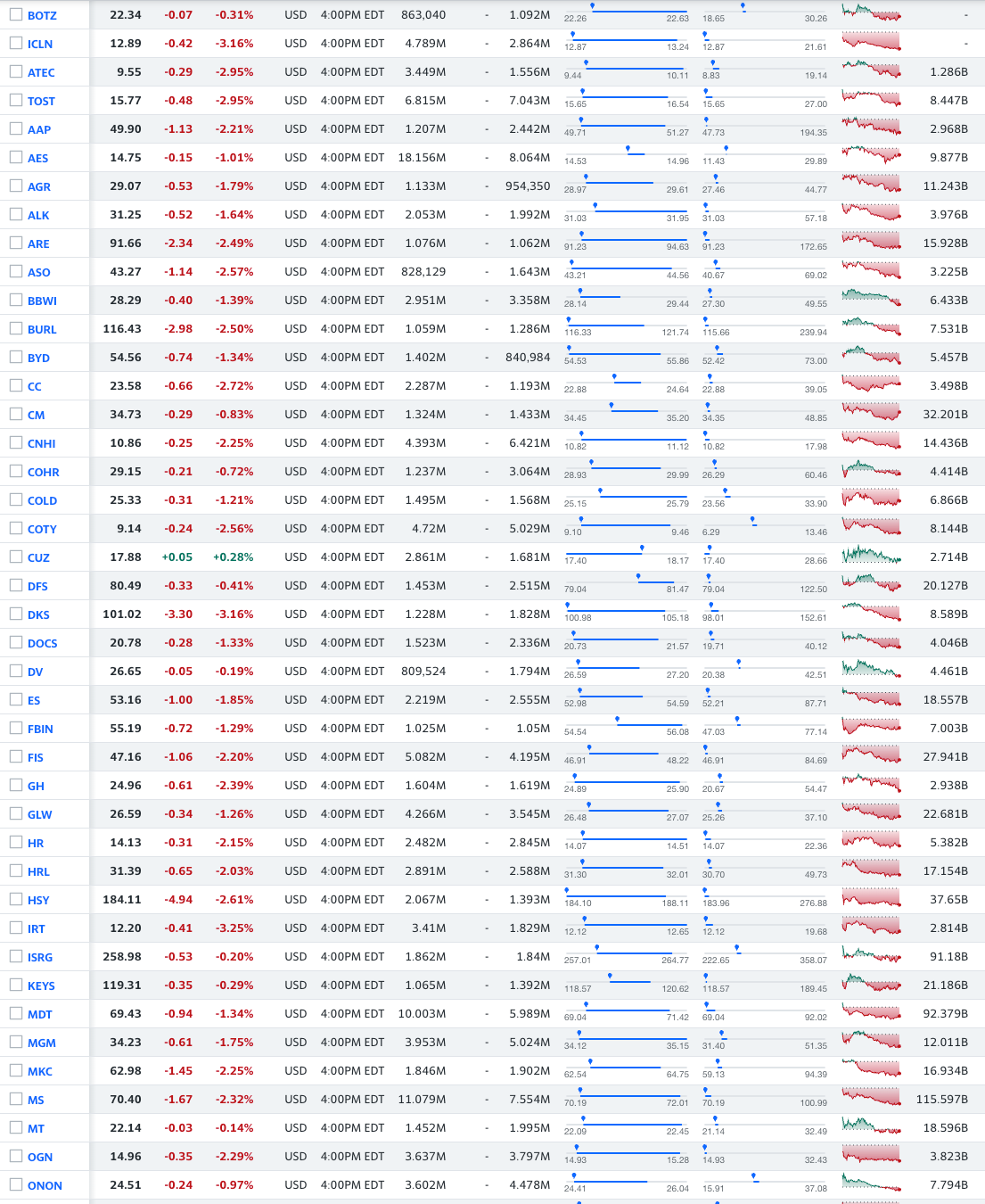
Task: Go to the CC ticker page
Action: (35, 387)
